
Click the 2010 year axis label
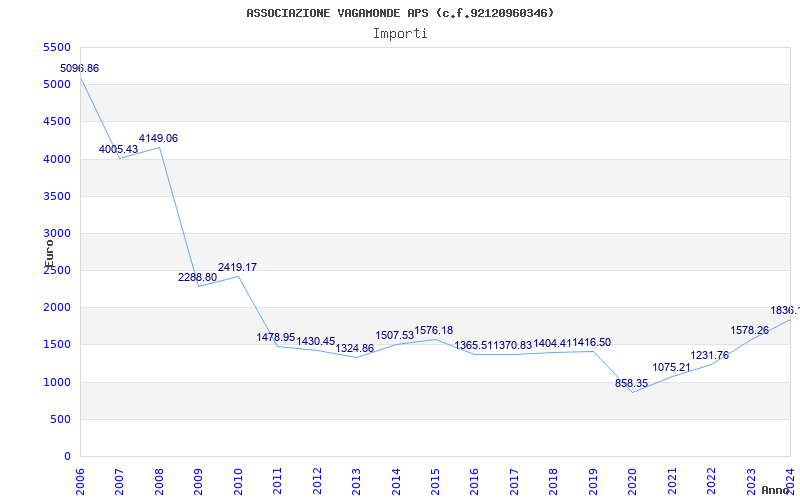[x=238, y=481]
